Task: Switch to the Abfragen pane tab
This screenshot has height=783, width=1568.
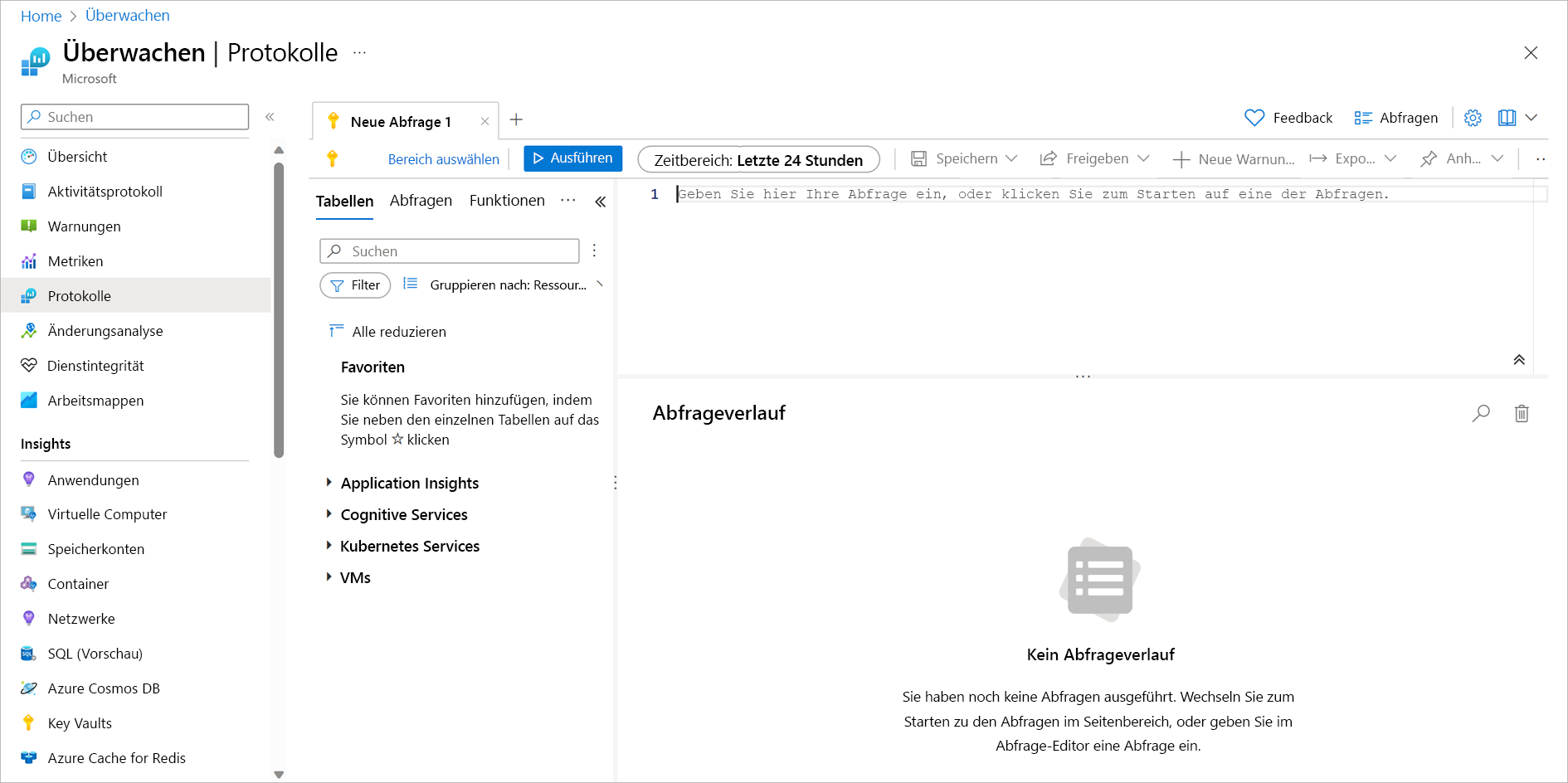Action: (x=421, y=201)
